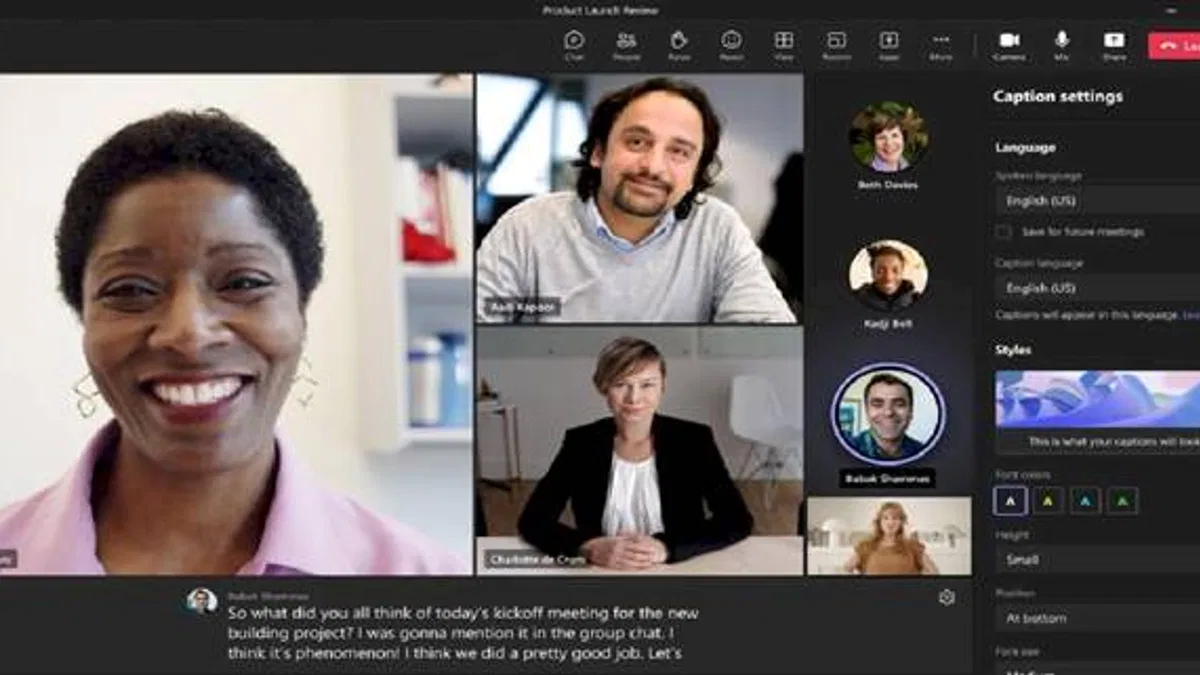Select the large pink-shirt speaker video
The width and height of the screenshot is (1200, 675).
[x=236, y=324]
